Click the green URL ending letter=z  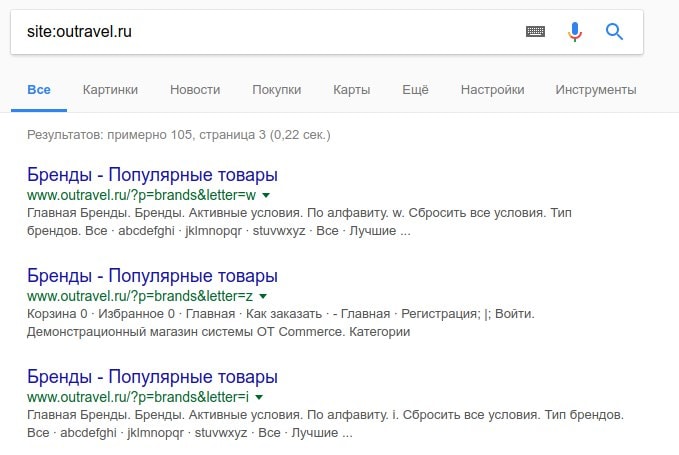139,297
